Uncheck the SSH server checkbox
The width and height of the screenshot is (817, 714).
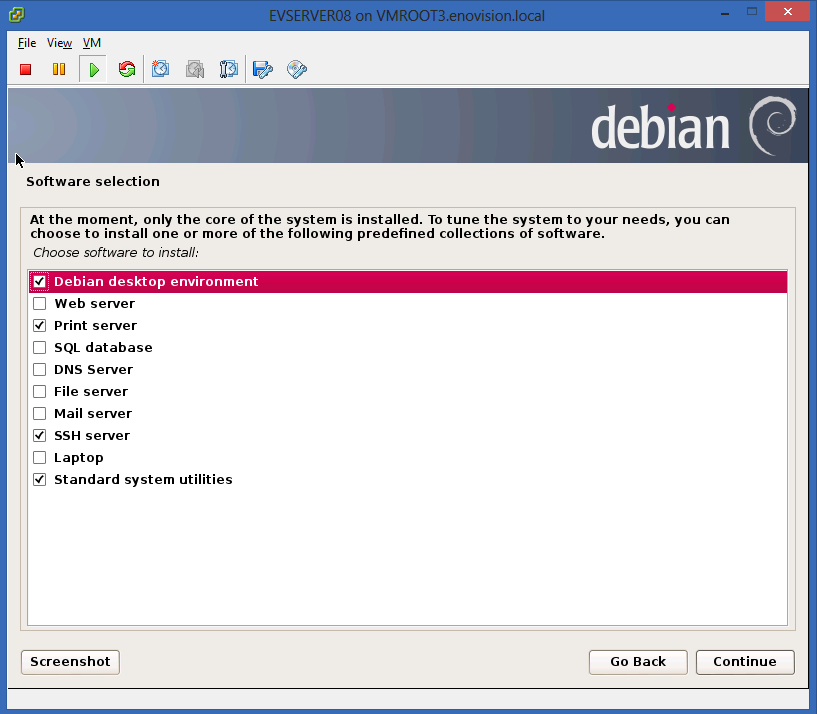pyautogui.click(x=40, y=436)
